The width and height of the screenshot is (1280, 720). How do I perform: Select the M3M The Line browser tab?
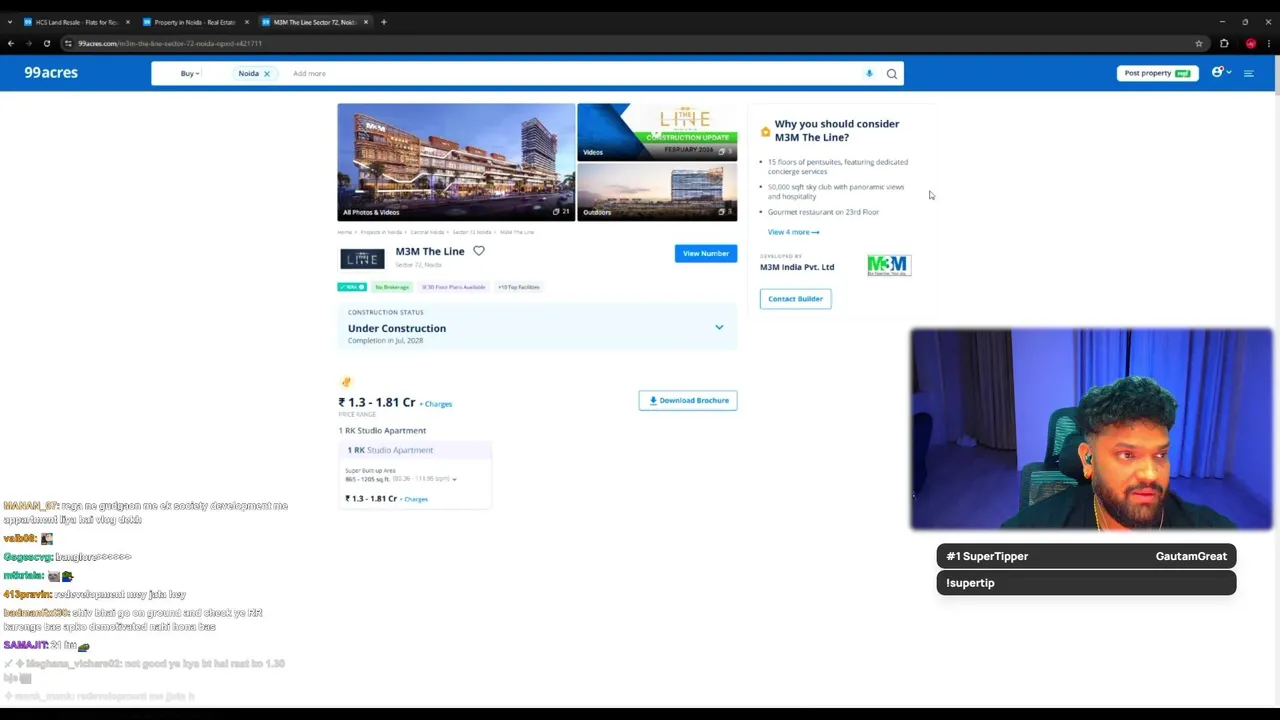(x=313, y=22)
